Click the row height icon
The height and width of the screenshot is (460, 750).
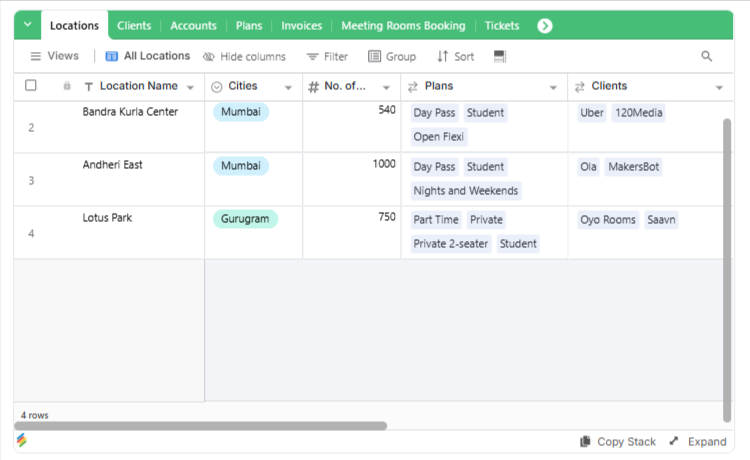[x=500, y=56]
